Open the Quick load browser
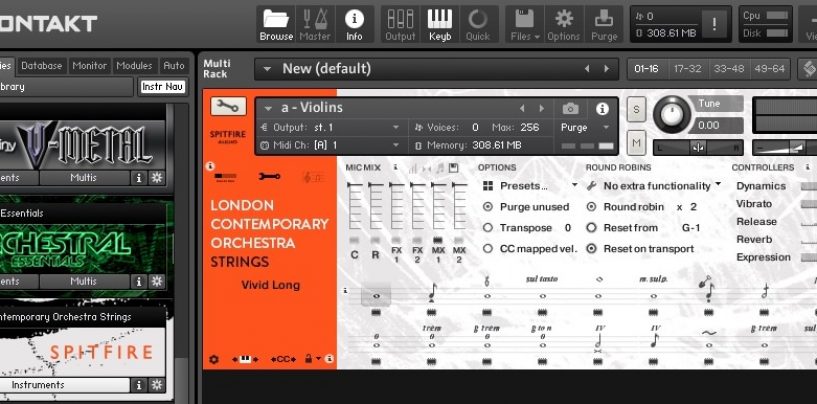 coord(478,25)
